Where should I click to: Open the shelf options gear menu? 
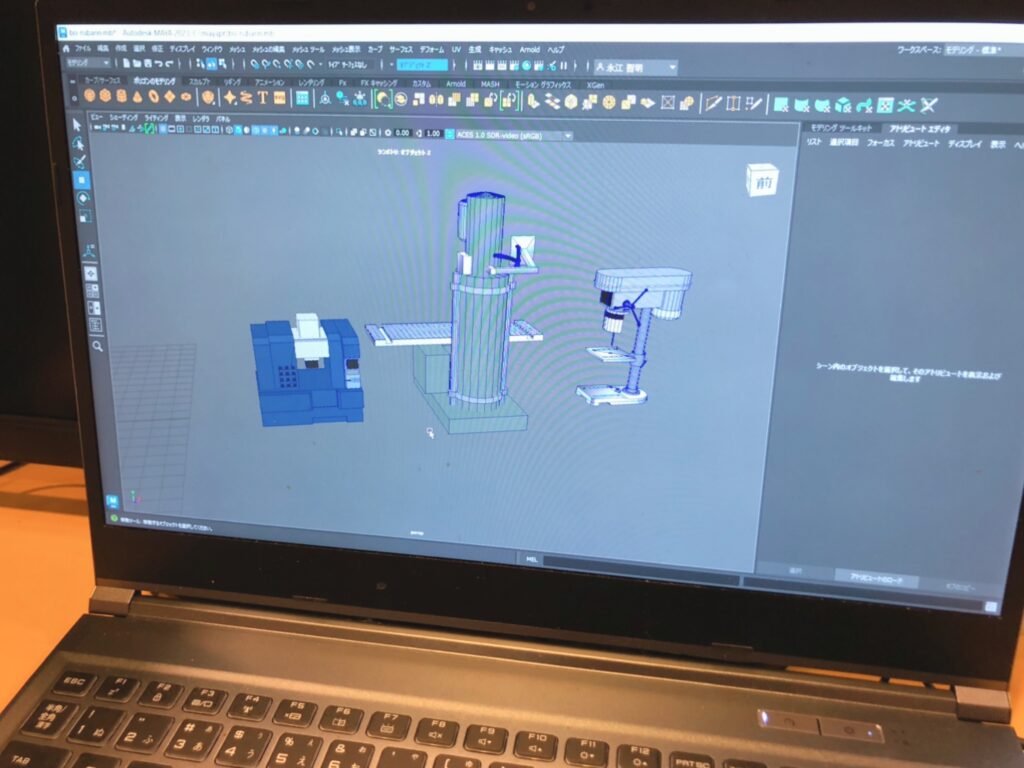coord(74,98)
